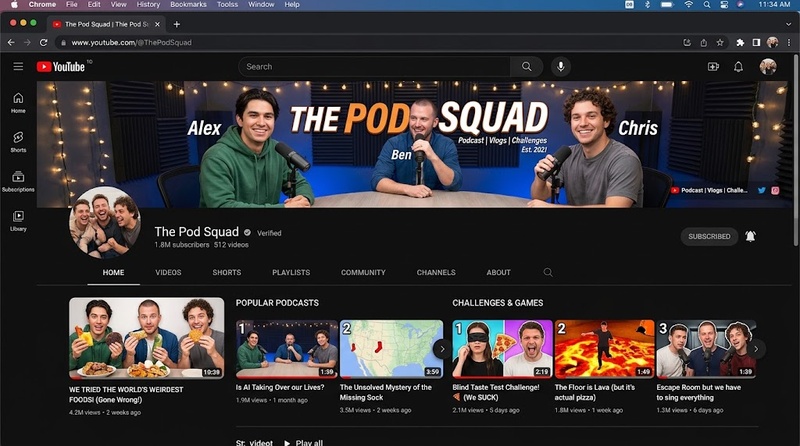
Task: Share this page from address bar
Action: point(704,42)
